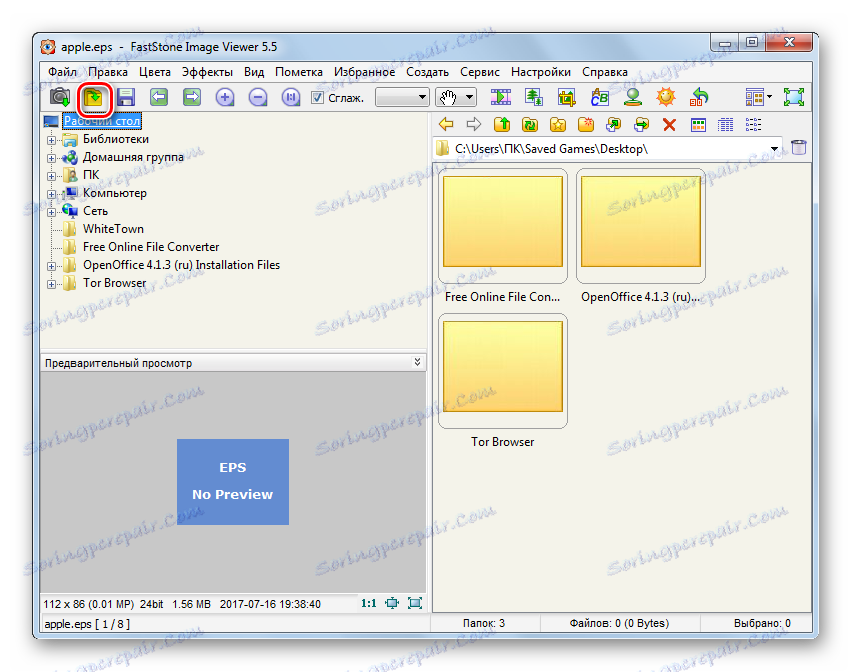Open the favorites folder star icon

click(558, 125)
